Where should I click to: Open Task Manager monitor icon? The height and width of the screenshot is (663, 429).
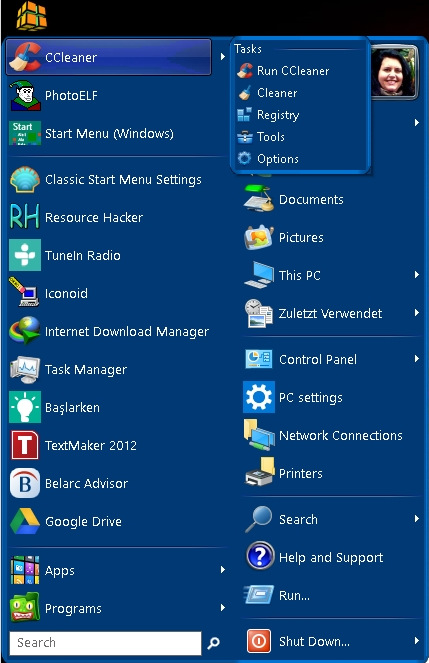(x=25, y=369)
